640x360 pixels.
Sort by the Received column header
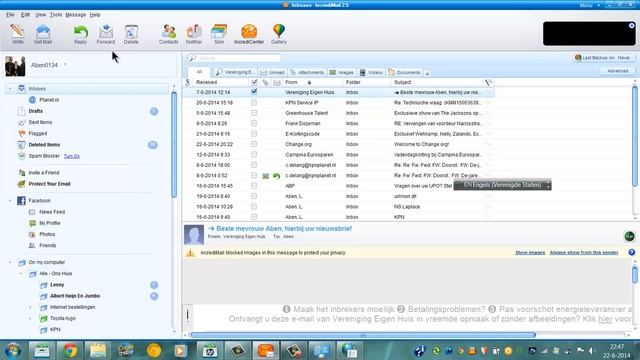coord(206,82)
